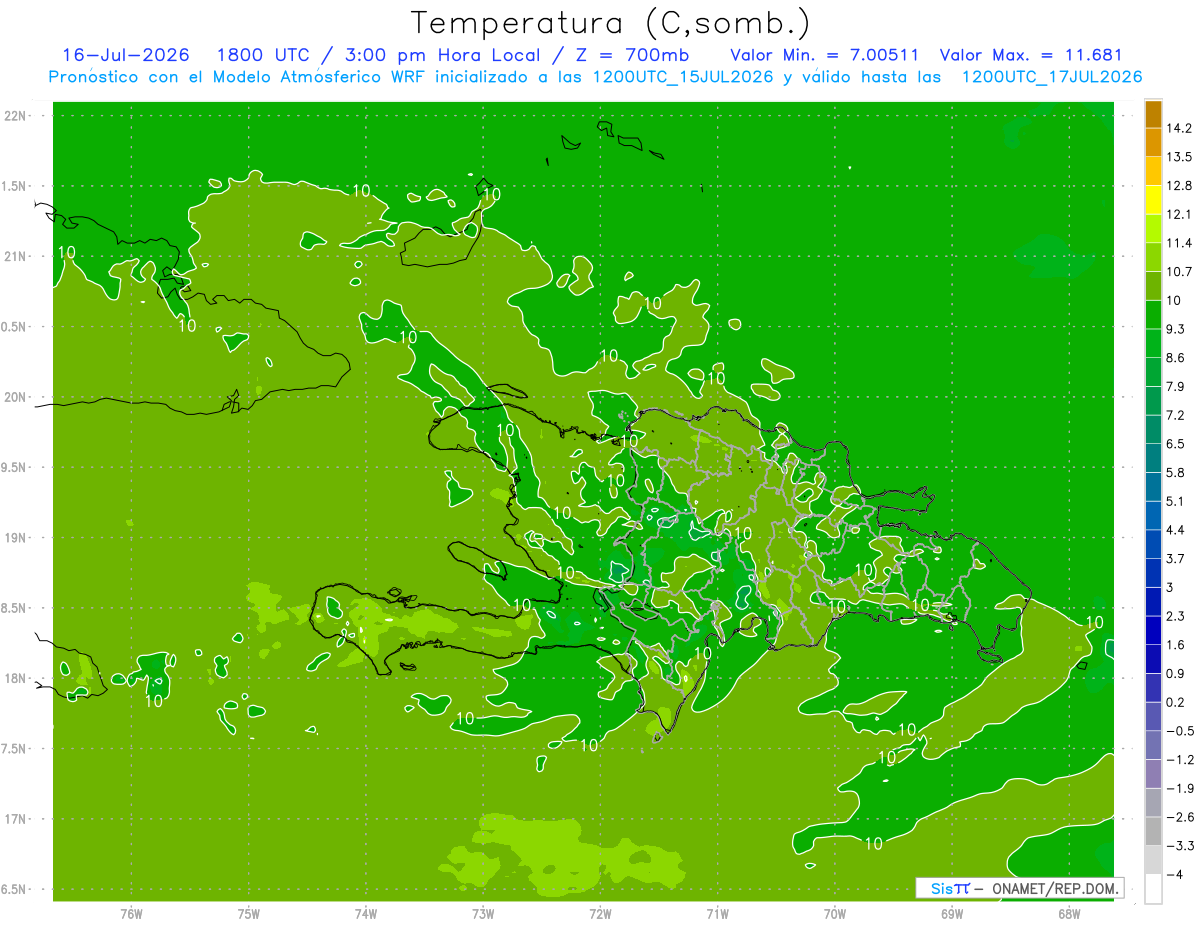The width and height of the screenshot is (1200, 927).
Task: Click the "3.7" legend value
Action: point(1177,558)
